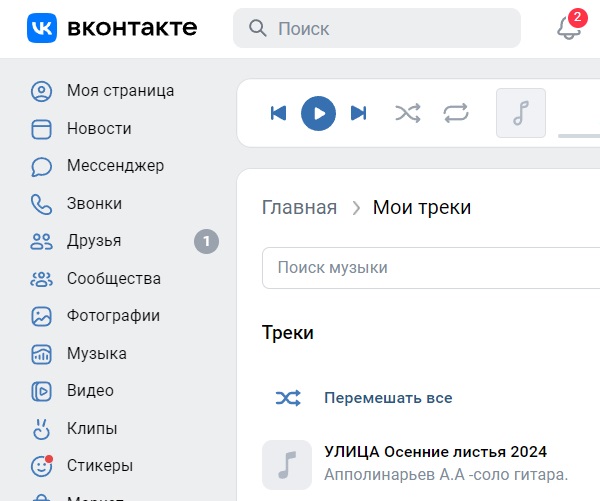
Task: Play track УЛИЦА Осенние листья 2024
Action: 435,452
